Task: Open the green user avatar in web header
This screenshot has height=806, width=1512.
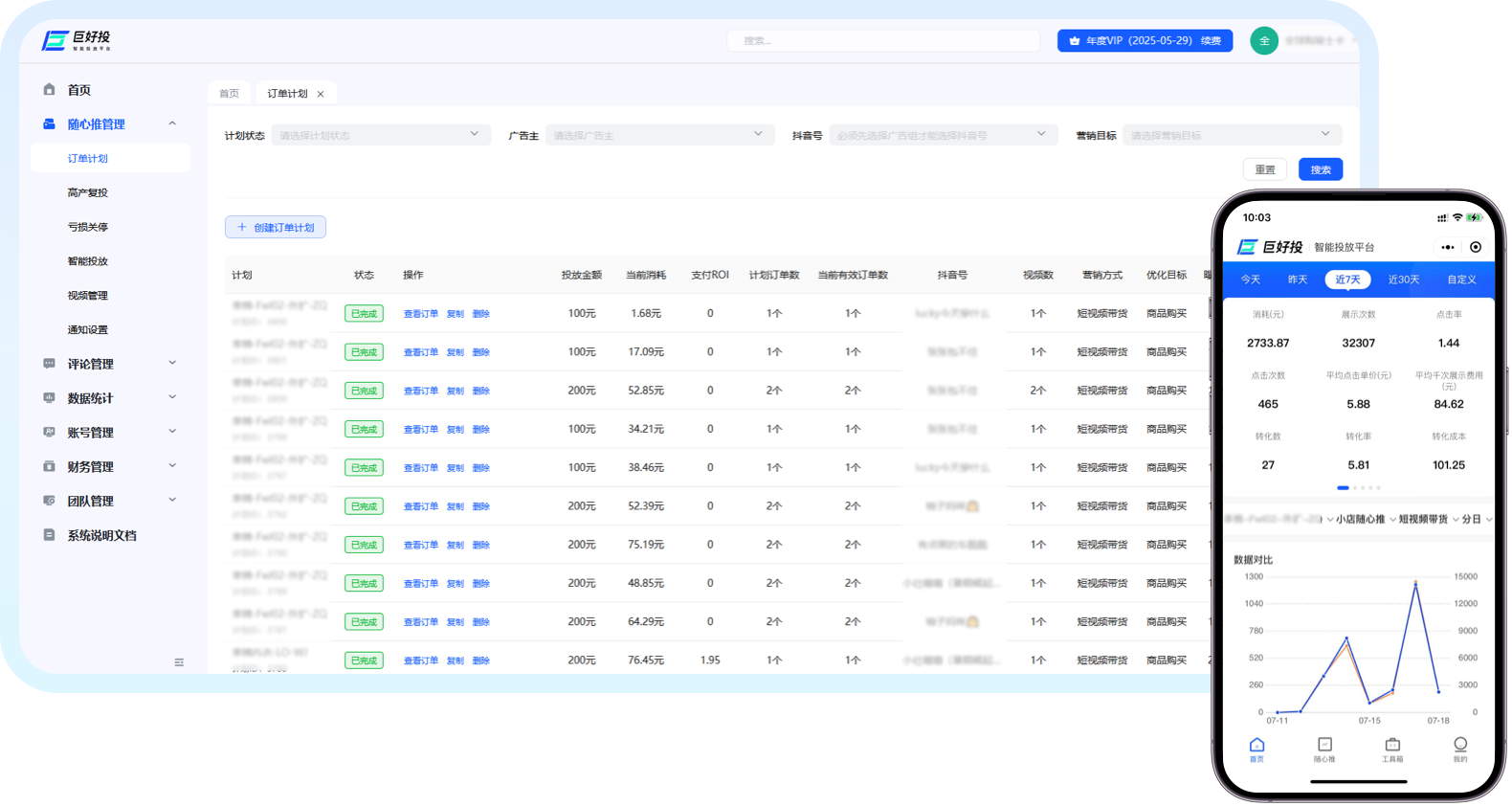Action: click(x=1264, y=40)
